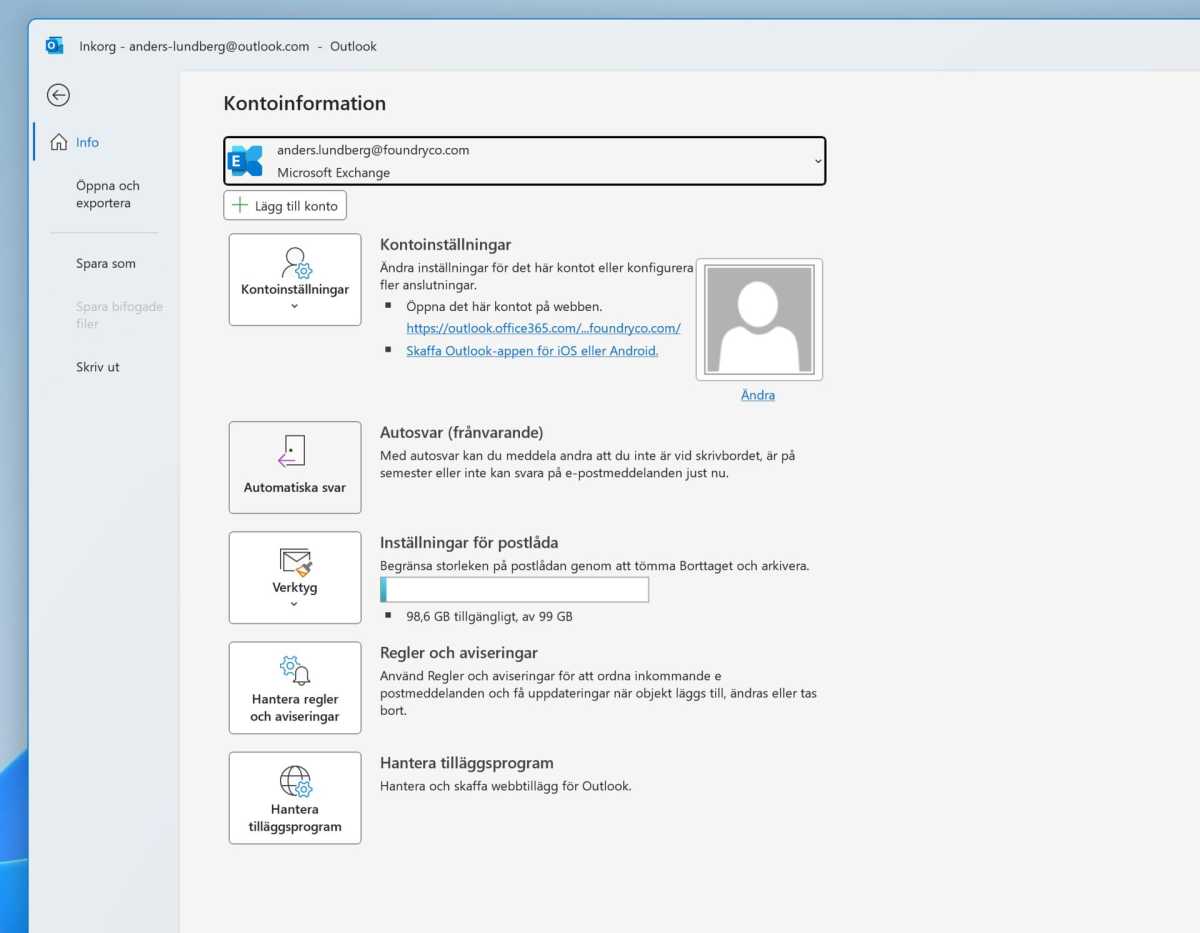Click the Exchange account icon

pyautogui.click(x=246, y=161)
